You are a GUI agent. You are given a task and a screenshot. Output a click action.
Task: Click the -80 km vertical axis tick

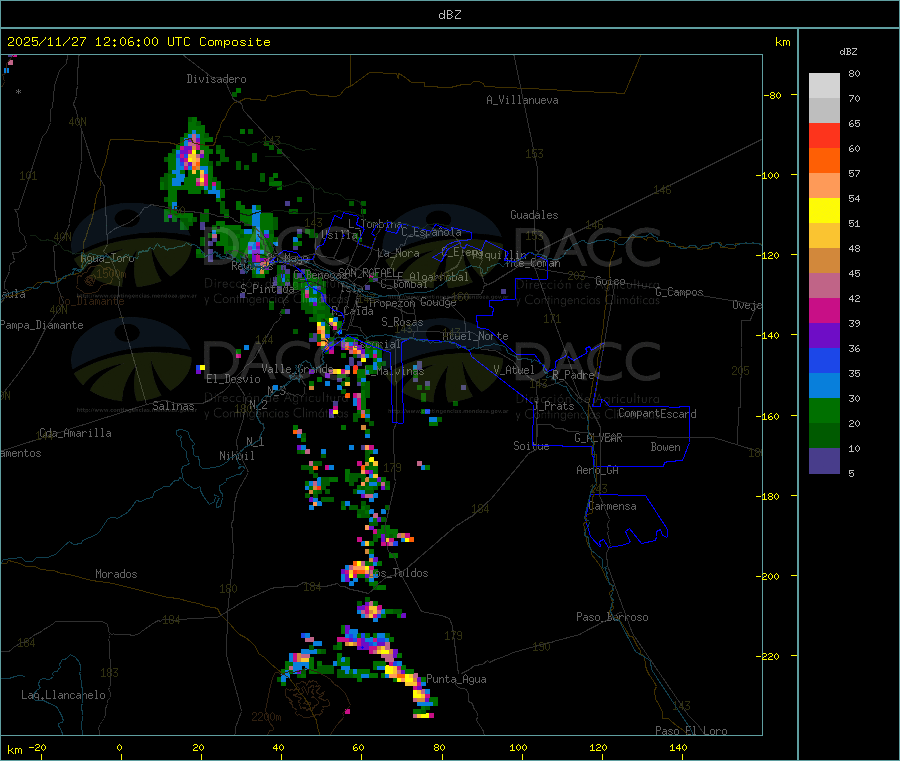point(773,95)
